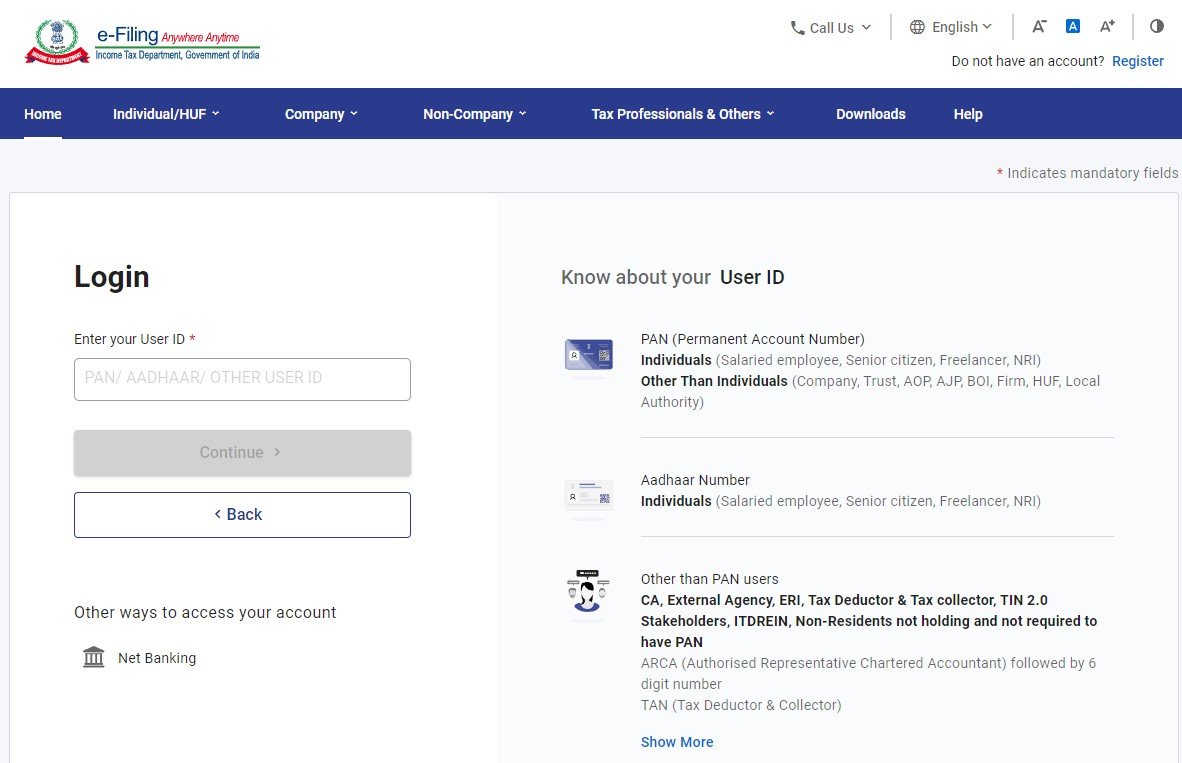
Task: Click the e-Filing Income Tax Department logo
Action: coord(142,42)
